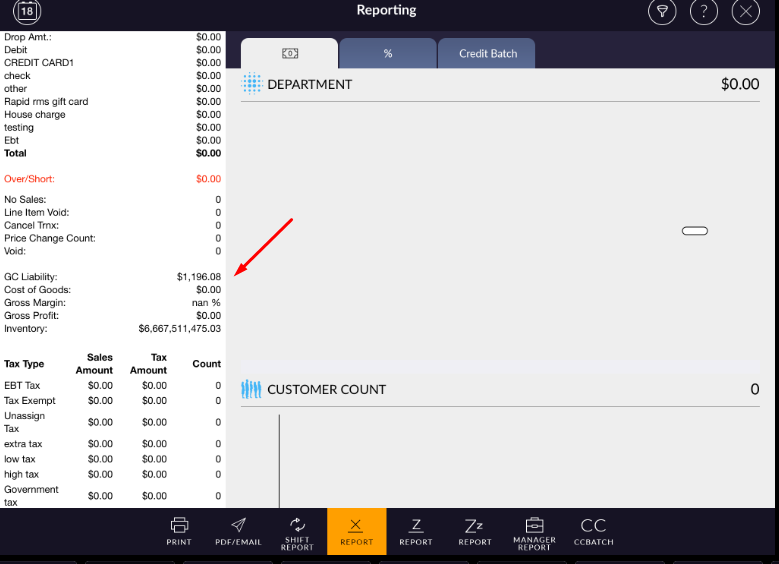Image resolution: width=779 pixels, height=564 pixels.
Task: Open the CC Batch report
Action: 593,531
